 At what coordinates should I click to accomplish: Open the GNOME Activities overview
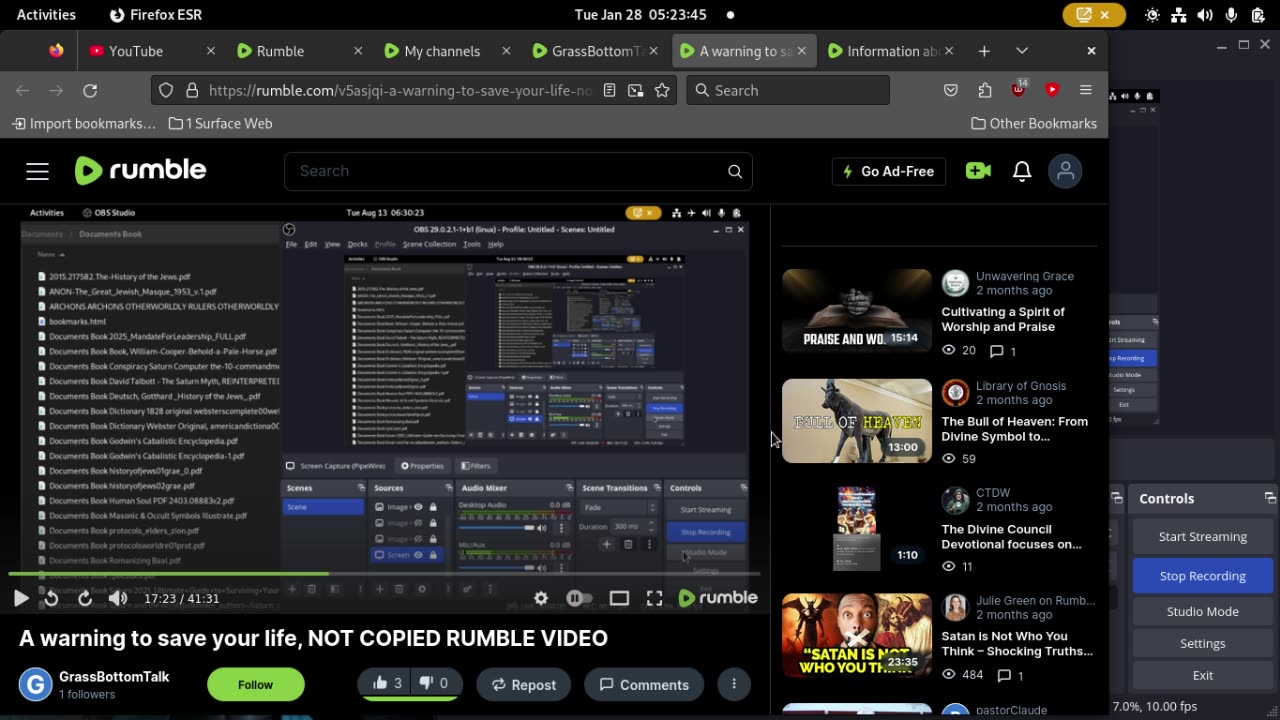coord(46,14)
